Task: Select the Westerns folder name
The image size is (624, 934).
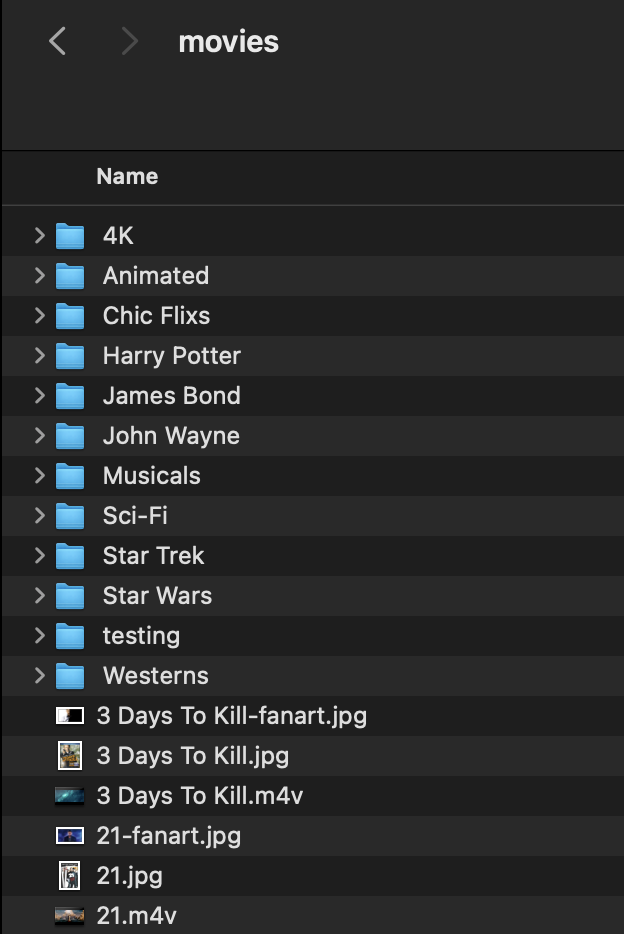Action: click(156, 675)
